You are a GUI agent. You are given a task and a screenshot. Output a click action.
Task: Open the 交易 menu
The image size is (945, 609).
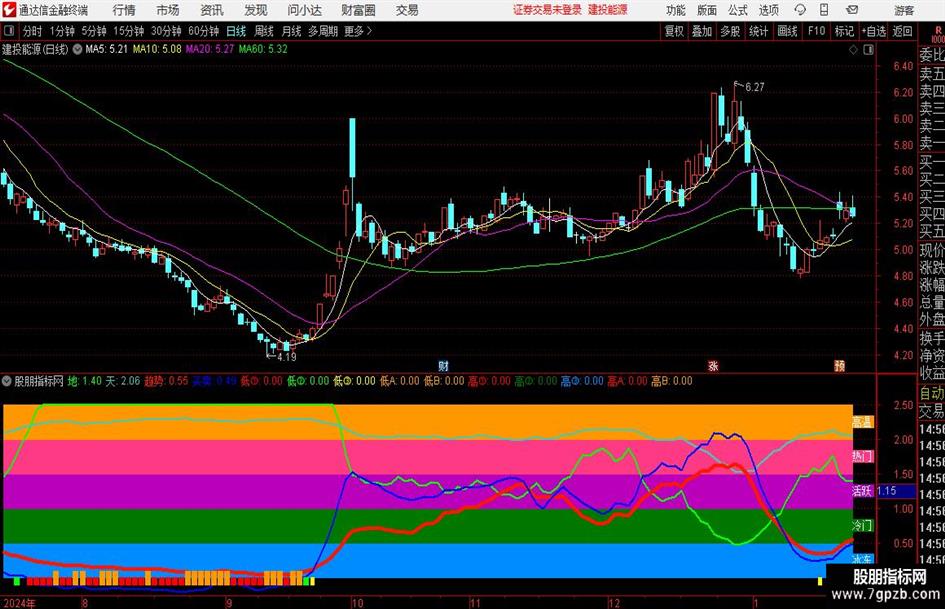tap(407, 10)
